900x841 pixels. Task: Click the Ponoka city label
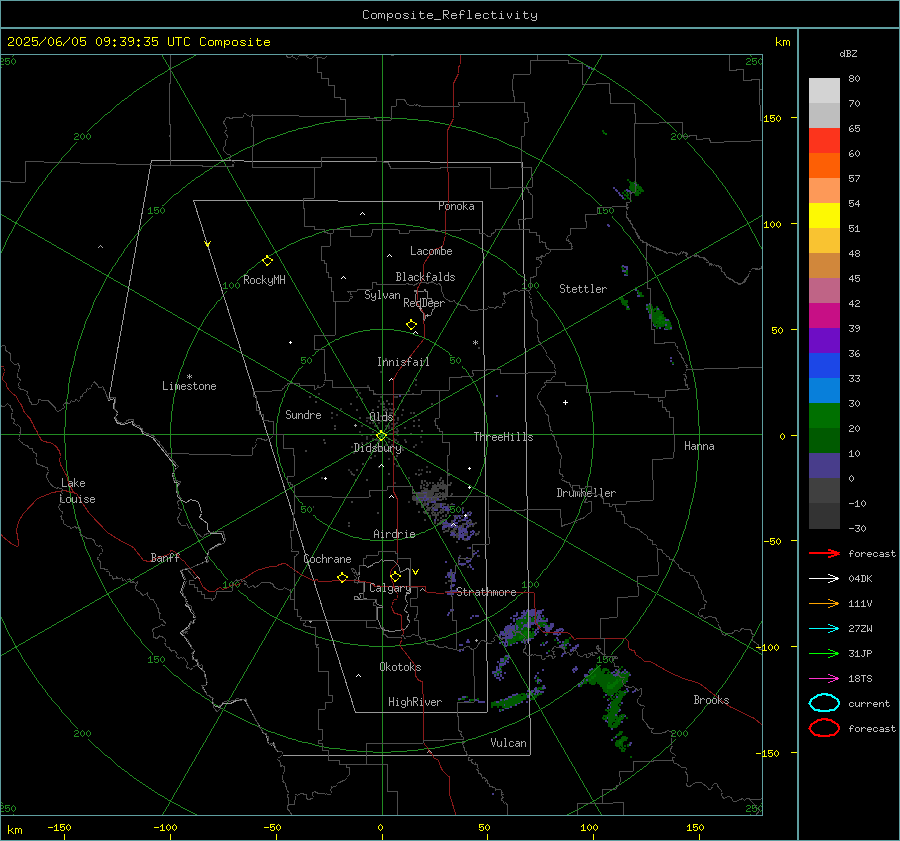coord(456,206)
